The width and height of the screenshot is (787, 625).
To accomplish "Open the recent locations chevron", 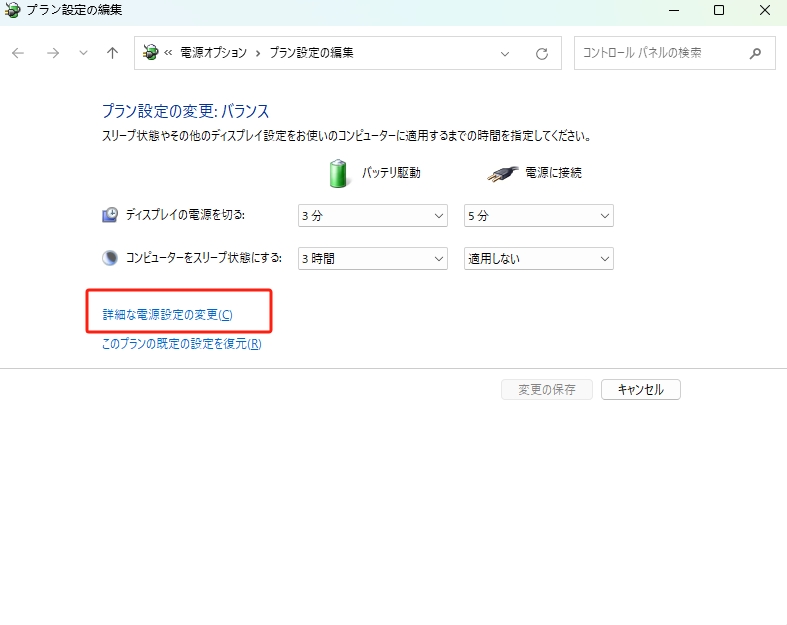I will pyautogui.click(x=83, y=53).
